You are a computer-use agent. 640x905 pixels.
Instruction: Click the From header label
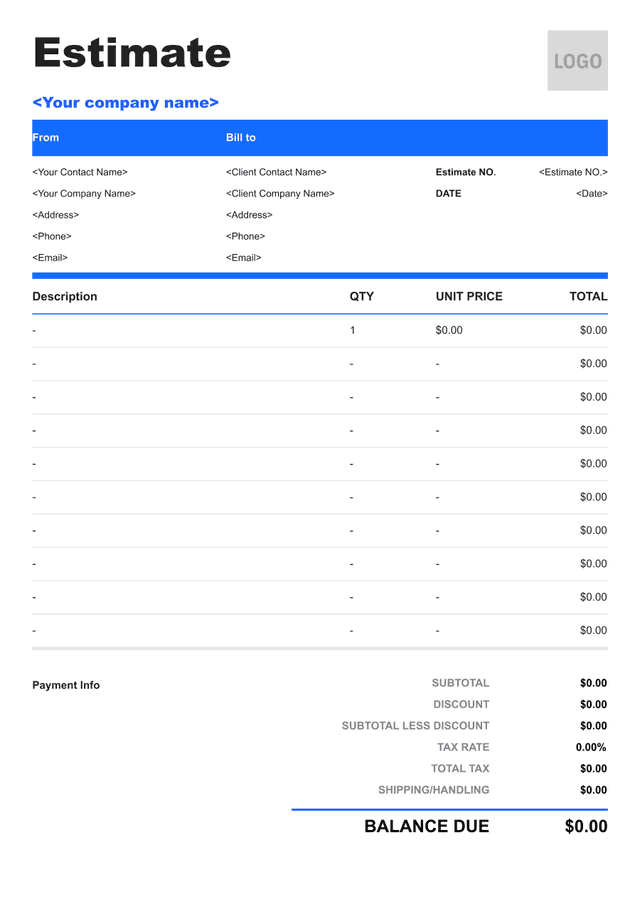click(46, 137)
